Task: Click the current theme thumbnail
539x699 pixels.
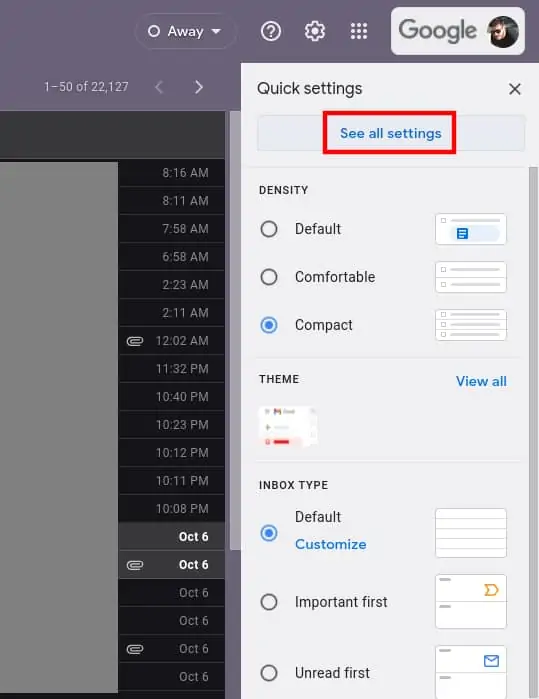Action: [288, 427]
